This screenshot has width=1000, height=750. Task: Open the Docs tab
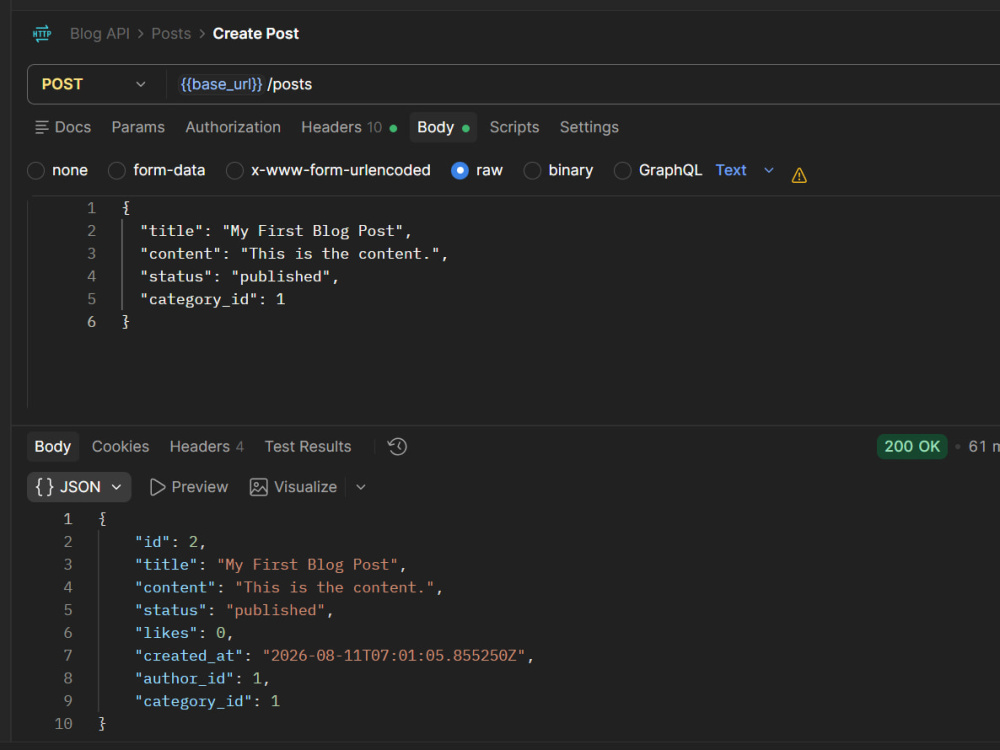pyautogui.click(x=63, y=128)
